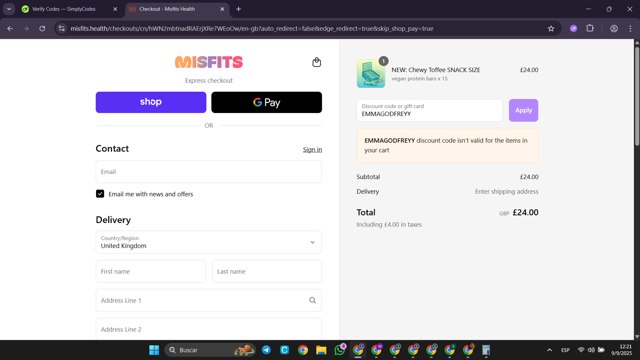Bookmark this page with star icon
Image resolution: width=640 pixels, height=360 pixels.
551,29
